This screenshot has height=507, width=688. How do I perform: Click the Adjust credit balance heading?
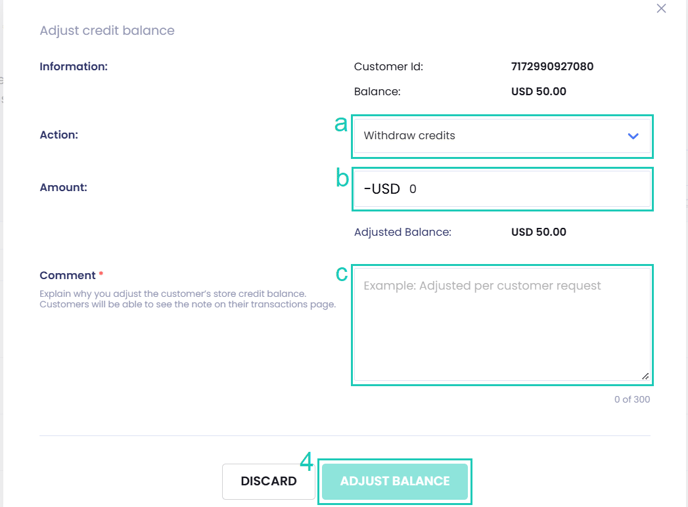(x=107, y=31)
